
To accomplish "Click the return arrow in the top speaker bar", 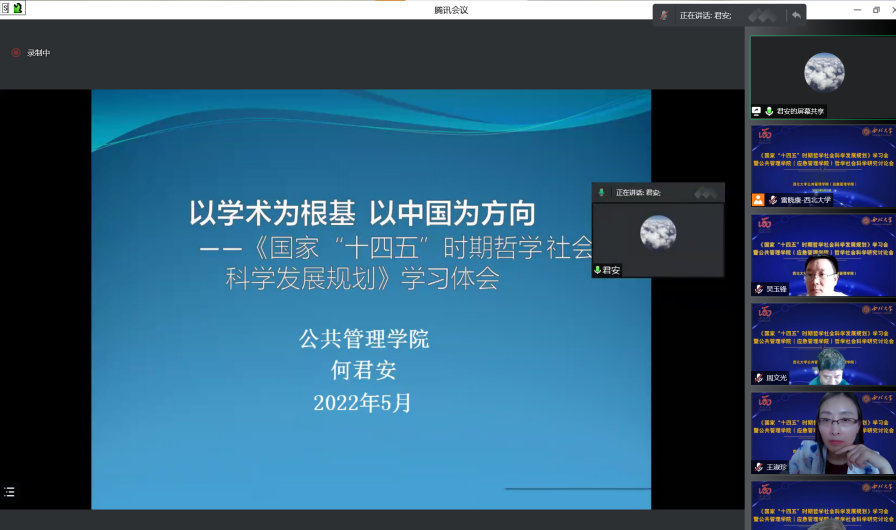I will click(x=796, y=15).
